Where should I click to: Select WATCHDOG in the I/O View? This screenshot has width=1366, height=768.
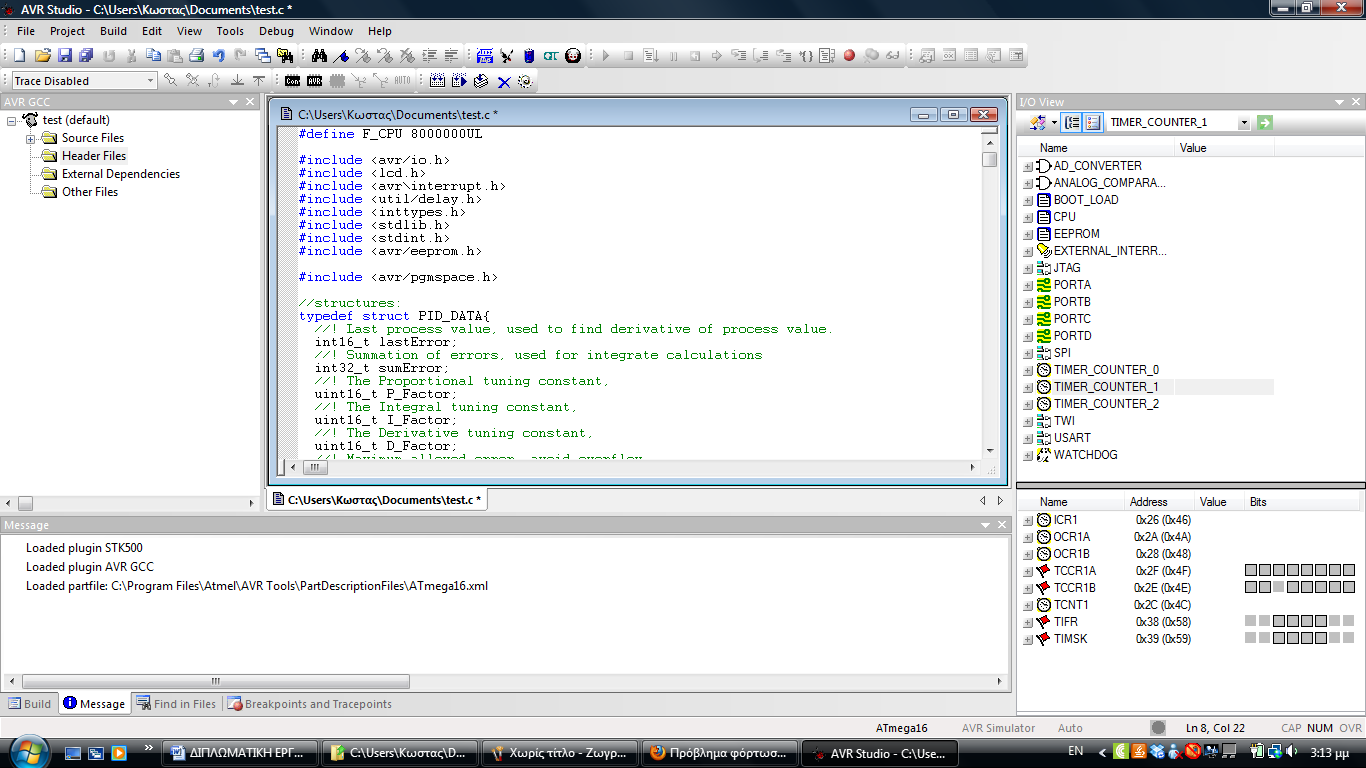(x=1085, y=455)
